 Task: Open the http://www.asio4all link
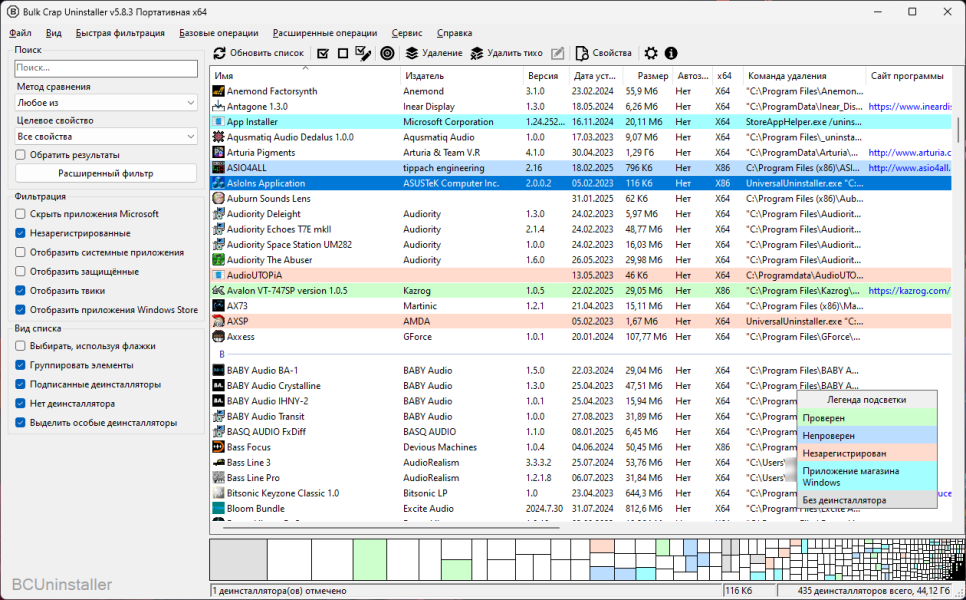coord(909,168)
